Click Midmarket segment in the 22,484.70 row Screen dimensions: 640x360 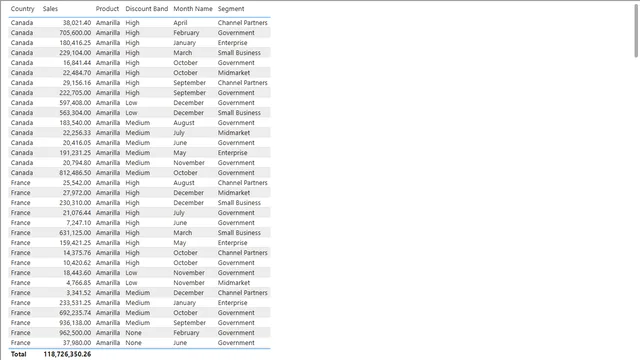[234, 73]
